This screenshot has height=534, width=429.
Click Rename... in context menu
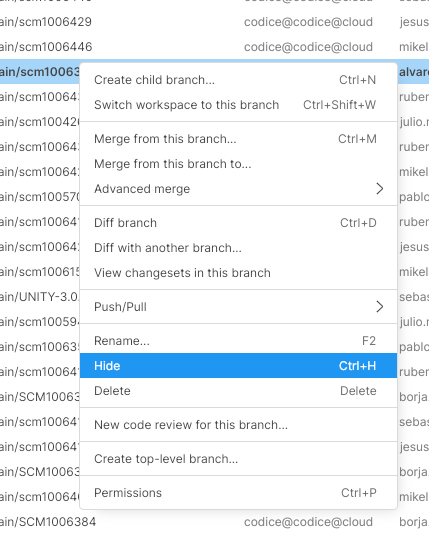coord(238,341)
